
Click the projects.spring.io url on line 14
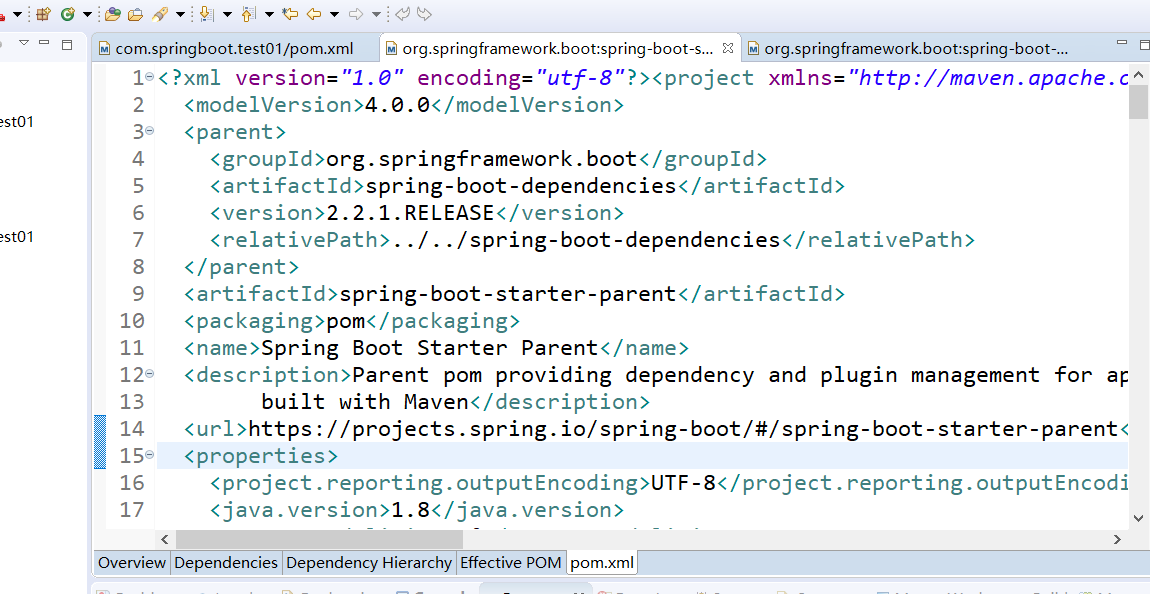point(682,429)
